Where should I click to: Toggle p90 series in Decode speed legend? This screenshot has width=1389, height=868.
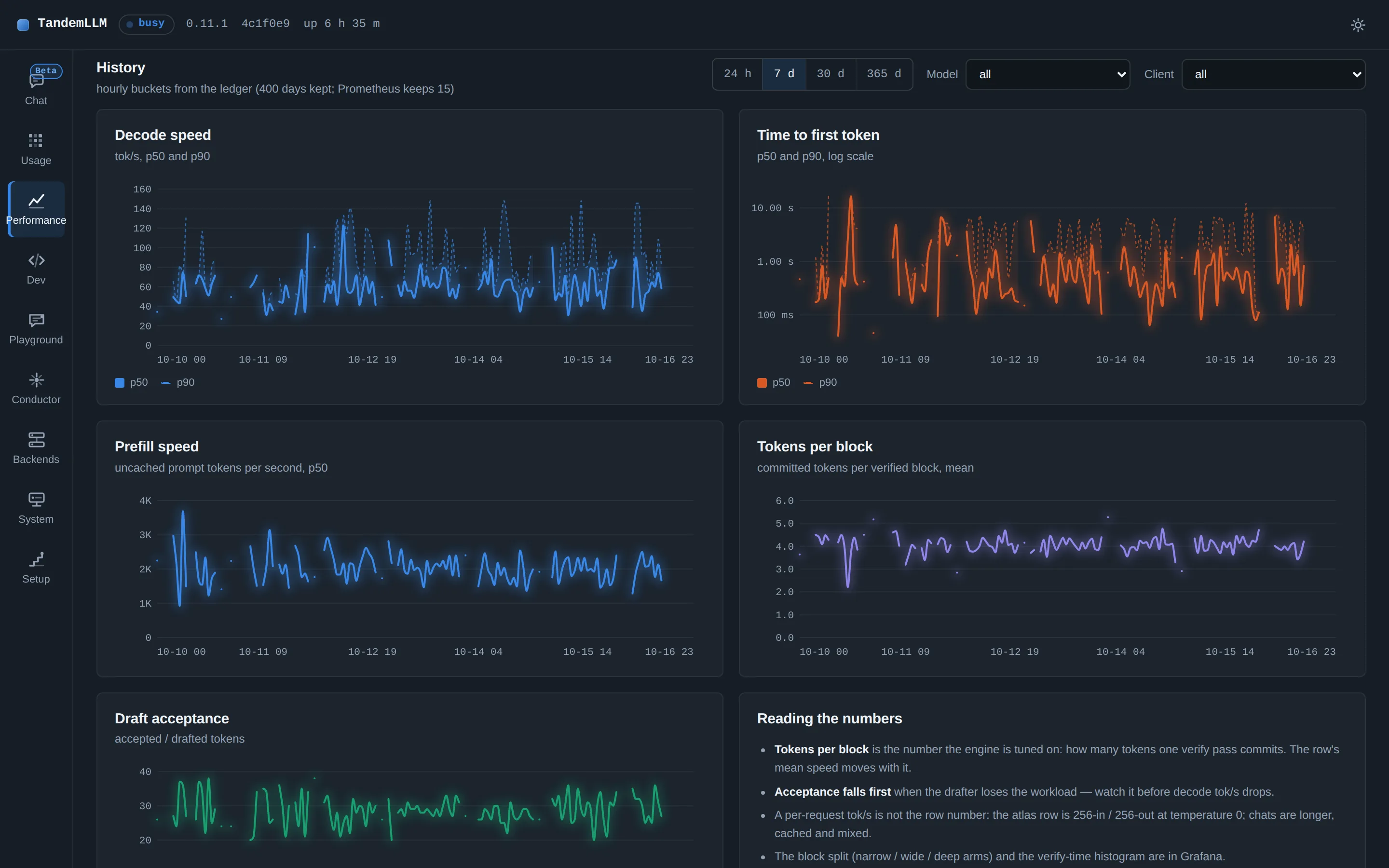[x=178, y=382]
